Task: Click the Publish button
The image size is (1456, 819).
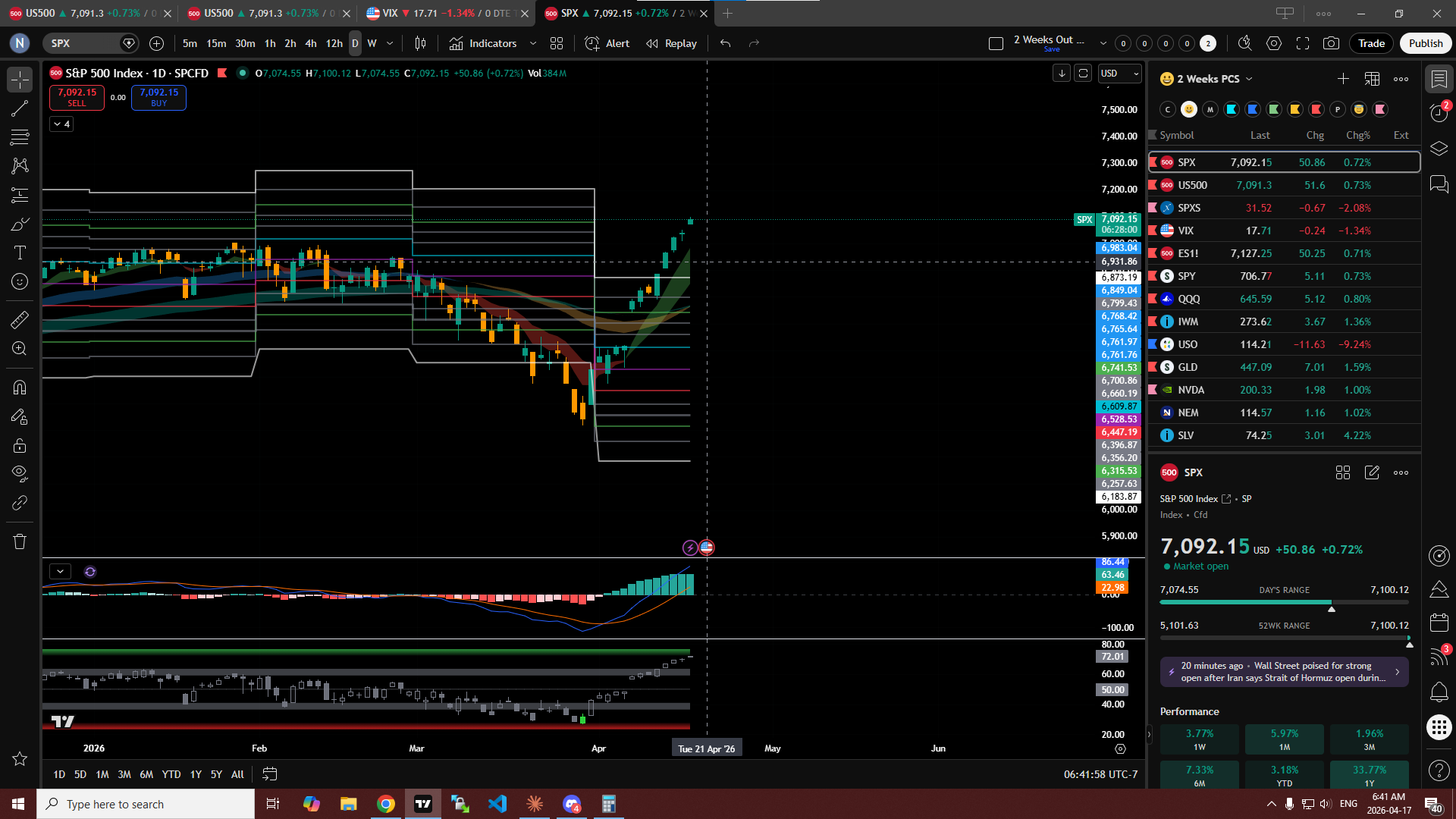Action: tap(1426, 43)
